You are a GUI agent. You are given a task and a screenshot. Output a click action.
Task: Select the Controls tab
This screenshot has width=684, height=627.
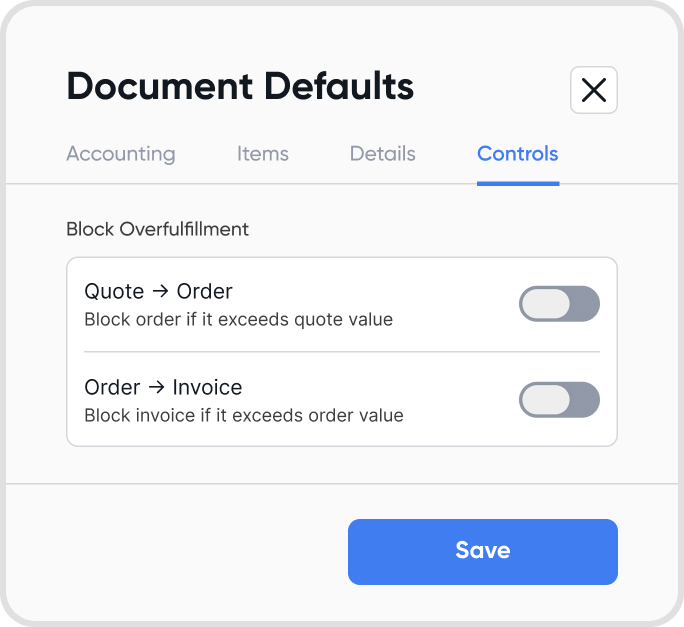(518, 154)
